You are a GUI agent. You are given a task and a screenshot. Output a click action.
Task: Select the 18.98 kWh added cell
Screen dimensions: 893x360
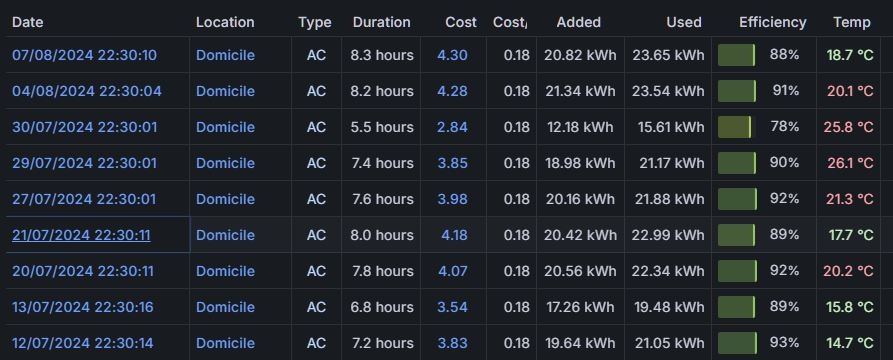pyautogui.click(x=580, y=163)
